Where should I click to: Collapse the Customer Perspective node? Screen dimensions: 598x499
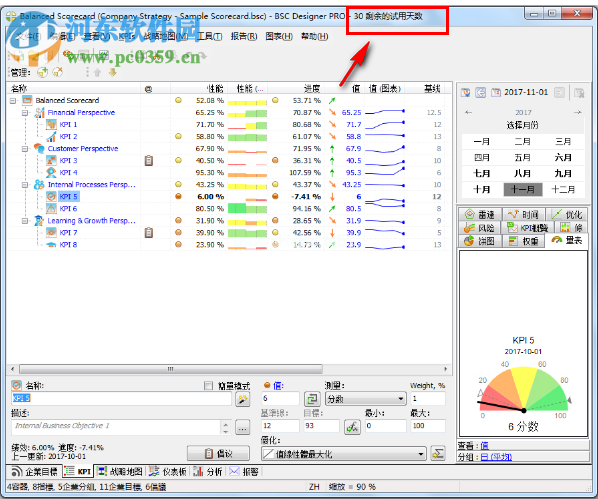(x=25, y=148)
